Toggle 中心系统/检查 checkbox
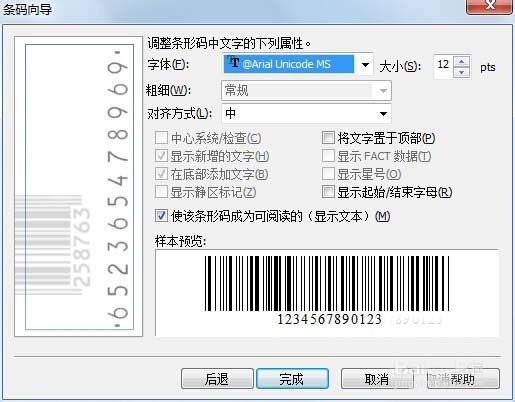 pyautogui.click(x=161, y=138)
